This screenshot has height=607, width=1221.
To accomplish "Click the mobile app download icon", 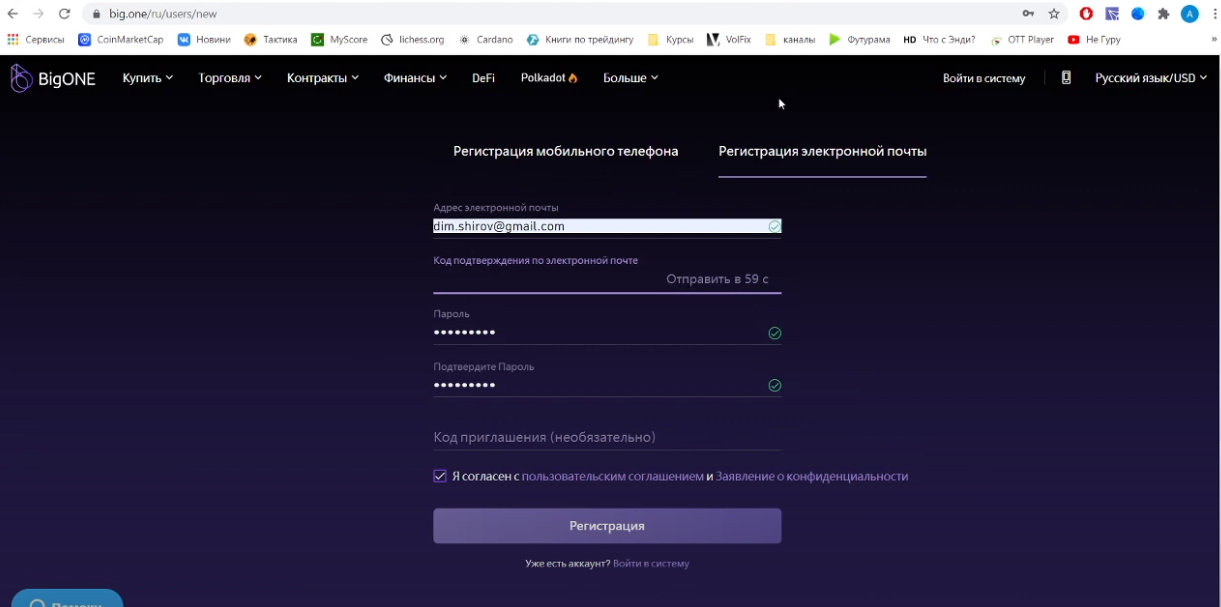I will [x=1066, y=77].
